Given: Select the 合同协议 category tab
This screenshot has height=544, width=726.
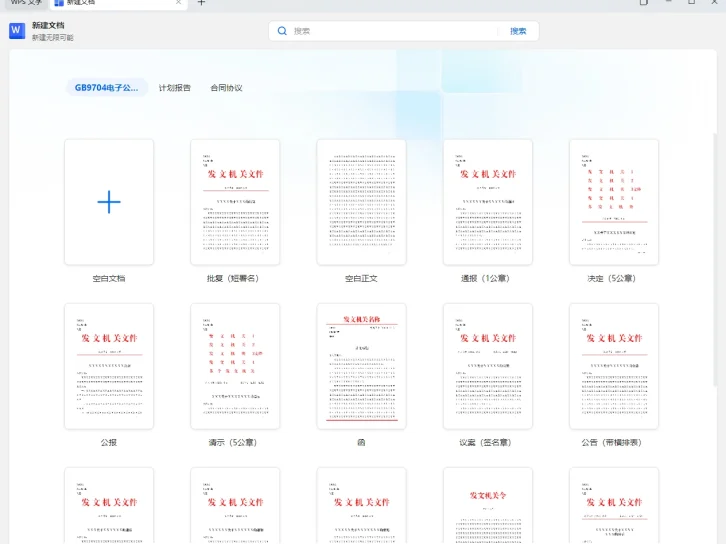Looking at the screenshot, I should click(x=226, y=88).
